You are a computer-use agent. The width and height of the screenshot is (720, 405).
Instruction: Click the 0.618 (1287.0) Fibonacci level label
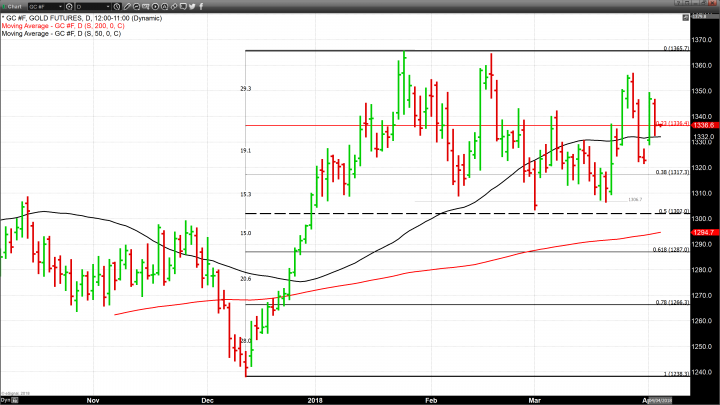(x=671, y=250)
